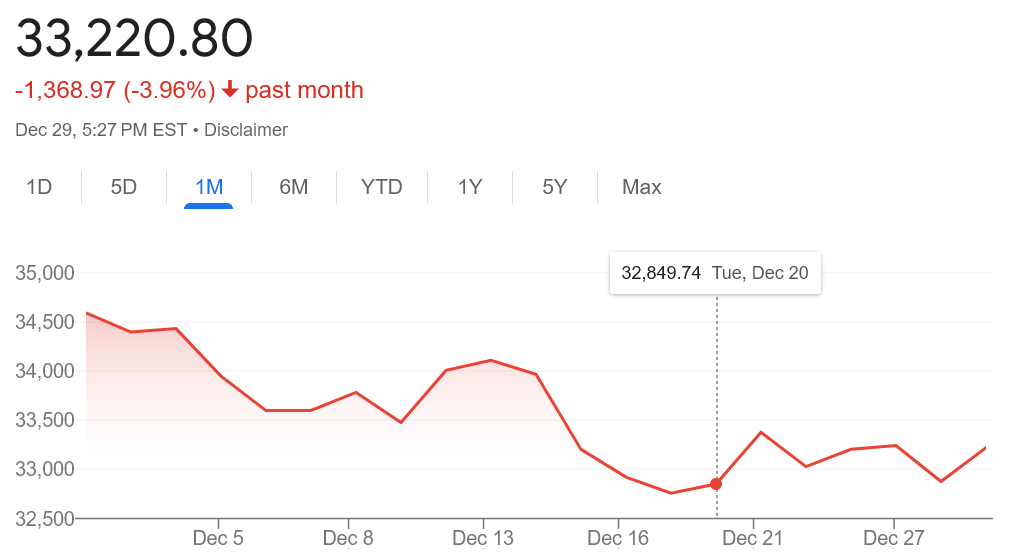
Task: Click the Dec 27 axis label
Action: [x=894, y=538]
